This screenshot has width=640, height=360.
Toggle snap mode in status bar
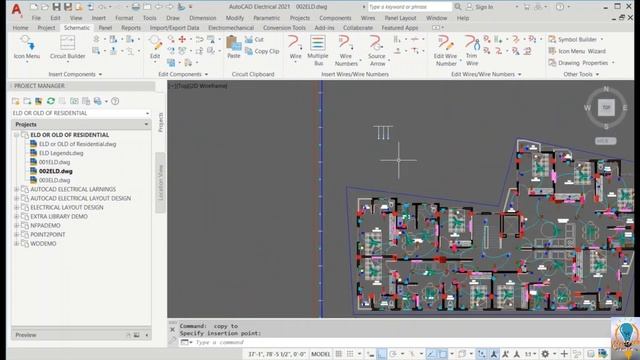tap(350, 354)
